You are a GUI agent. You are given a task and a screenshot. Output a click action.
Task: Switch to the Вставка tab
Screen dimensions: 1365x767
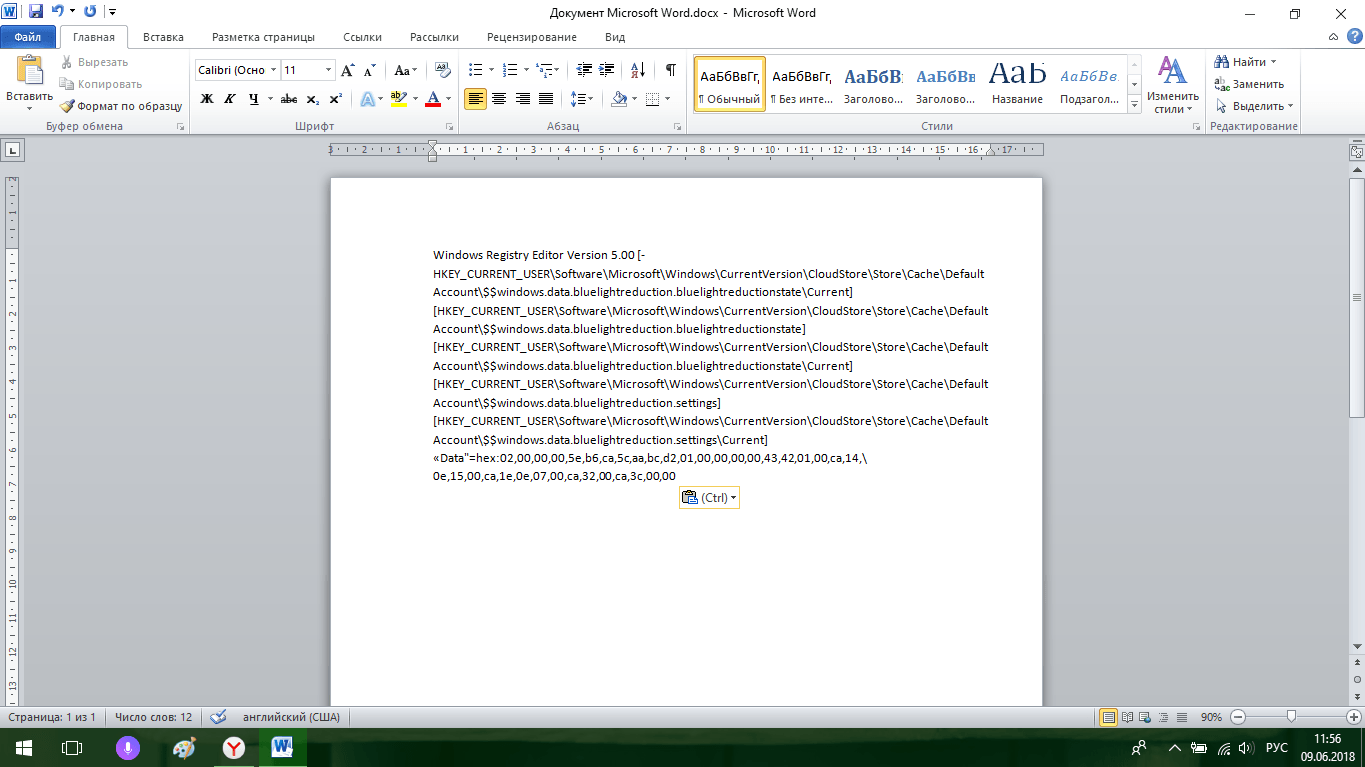163,37
